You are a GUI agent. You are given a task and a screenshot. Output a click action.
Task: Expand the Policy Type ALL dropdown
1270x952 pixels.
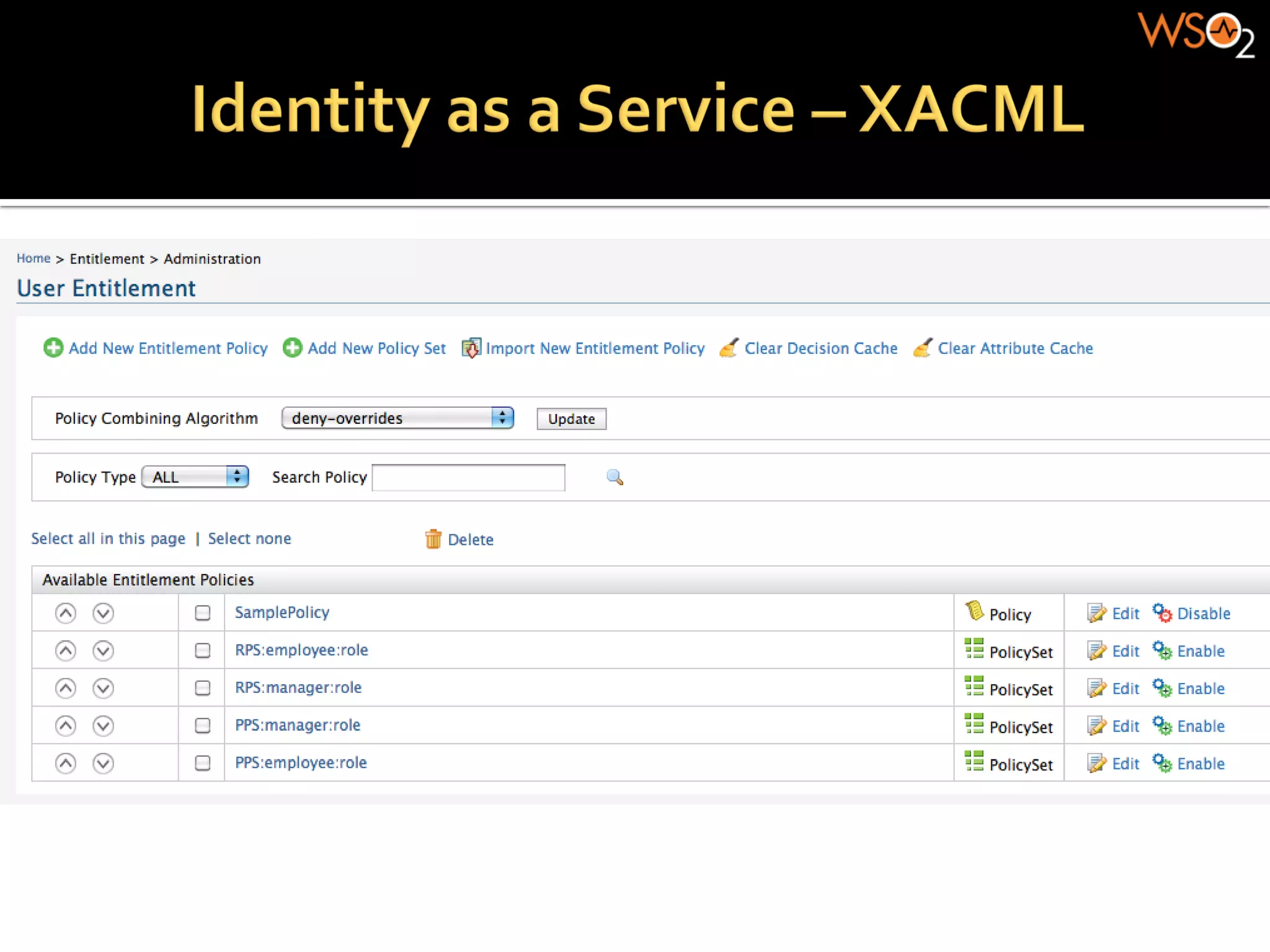pos(195,477)
